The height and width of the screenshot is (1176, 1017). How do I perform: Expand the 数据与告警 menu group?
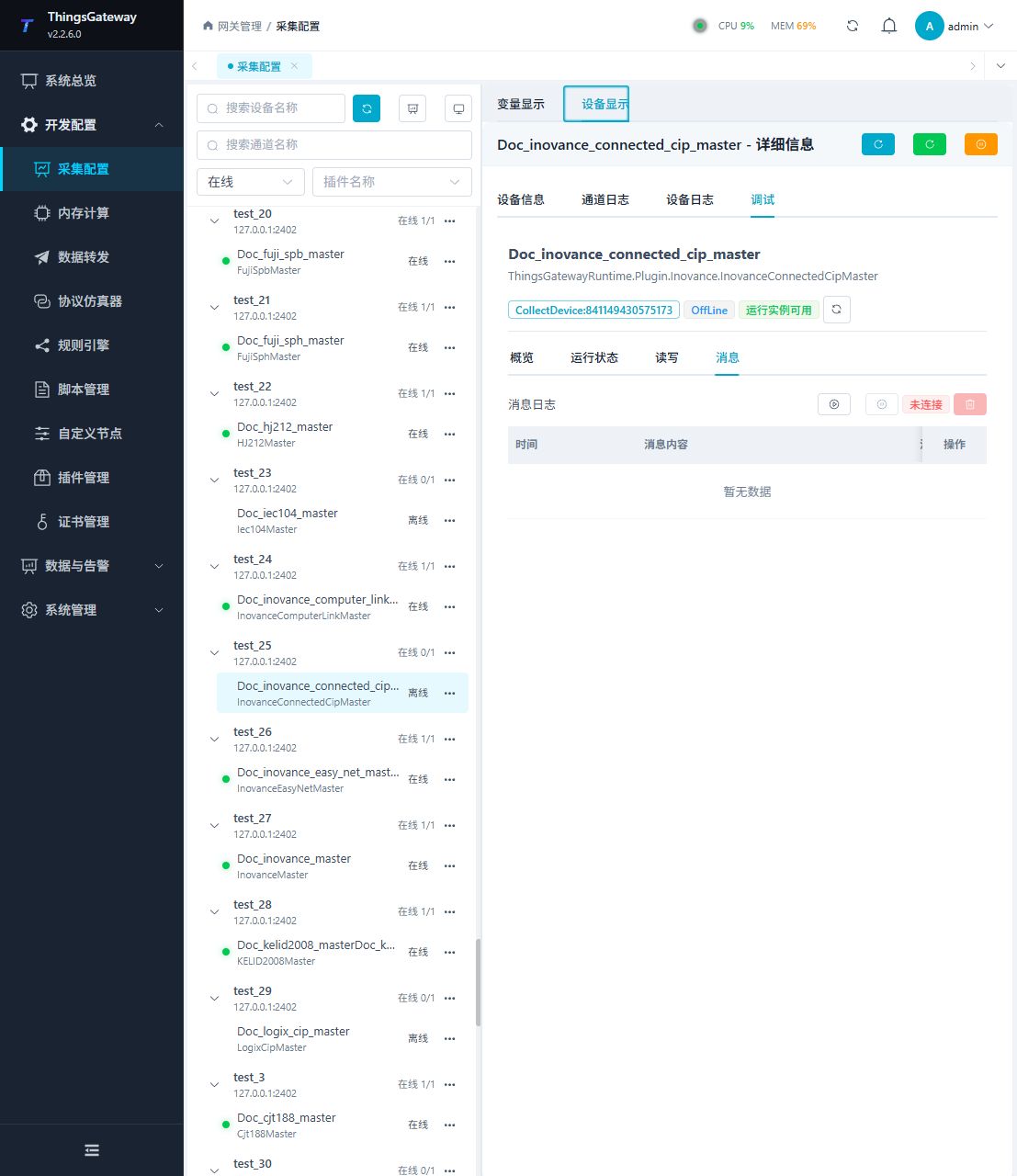tap(92, 566)
